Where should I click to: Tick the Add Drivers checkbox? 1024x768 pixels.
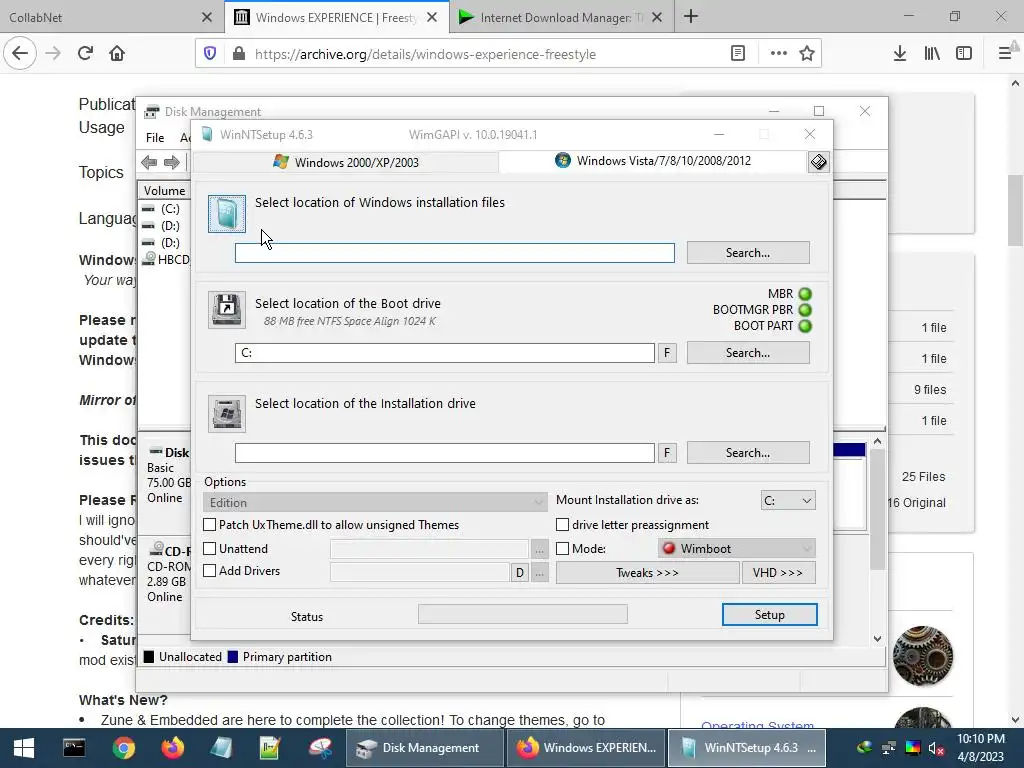click(x=210, y=571)
